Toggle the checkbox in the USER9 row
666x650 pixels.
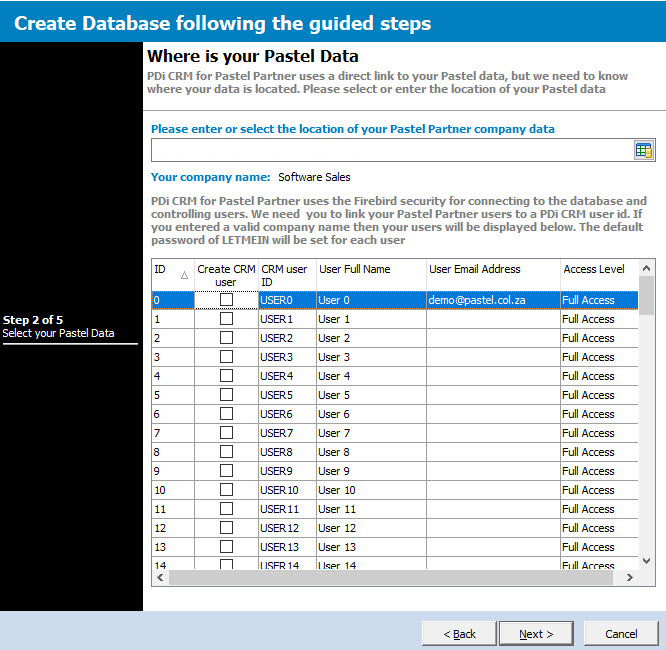(226, 470)
